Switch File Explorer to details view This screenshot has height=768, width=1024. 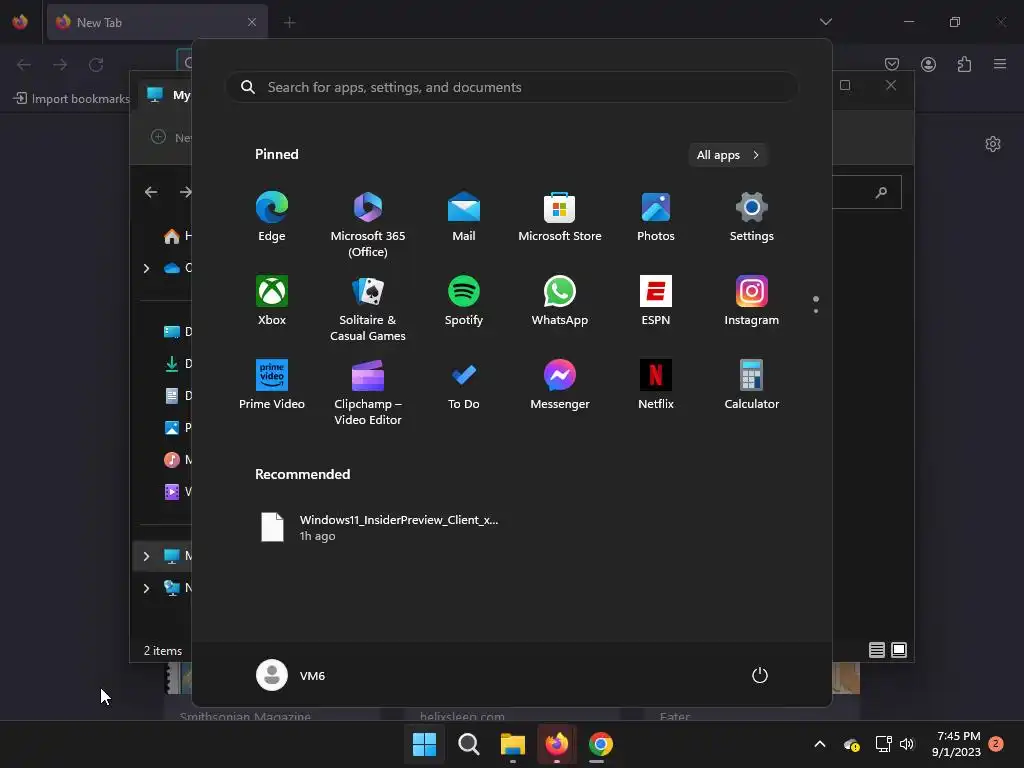pos(877,650)
